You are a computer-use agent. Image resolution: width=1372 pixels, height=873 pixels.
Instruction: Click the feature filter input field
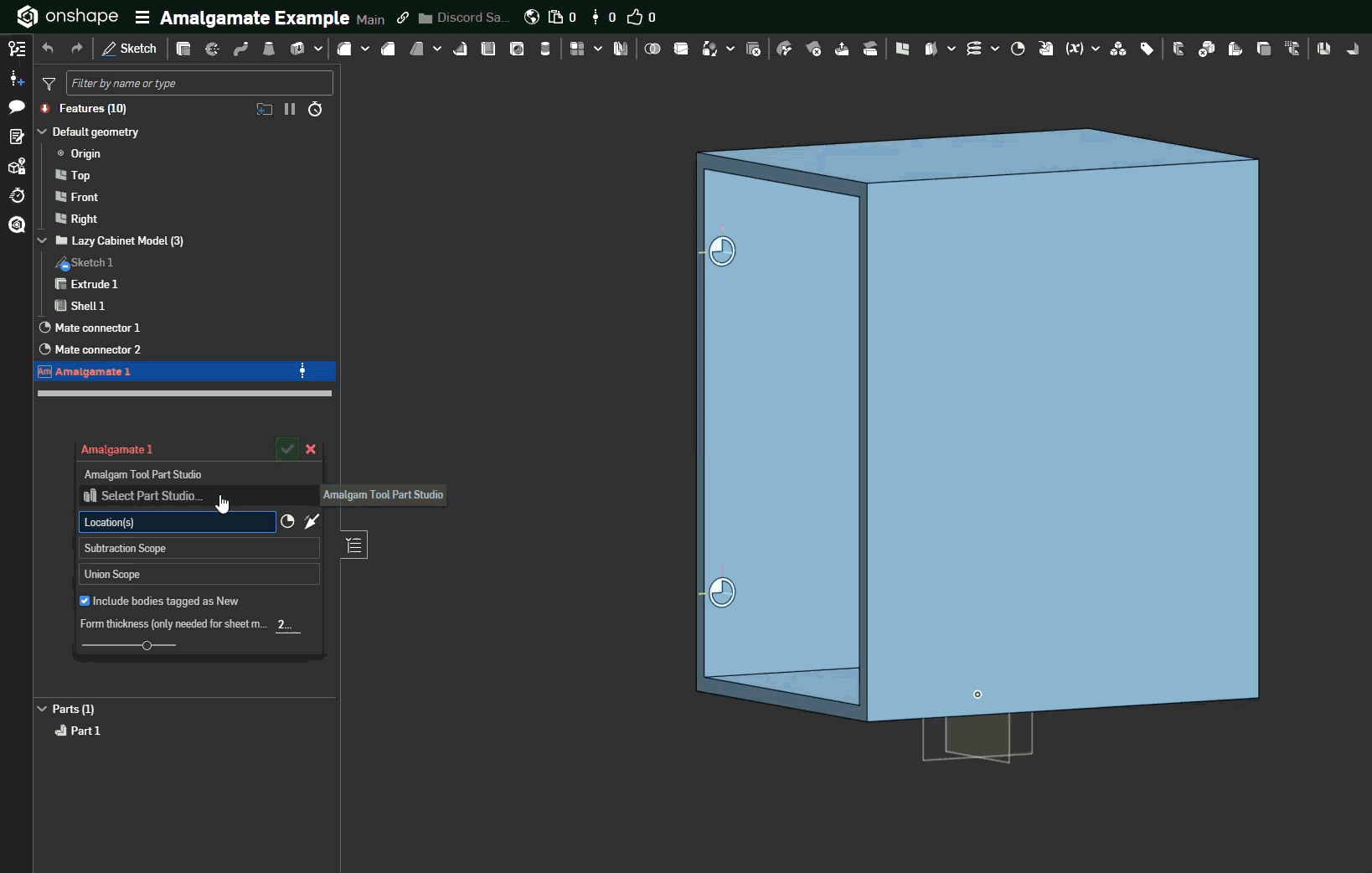[199, 83]
